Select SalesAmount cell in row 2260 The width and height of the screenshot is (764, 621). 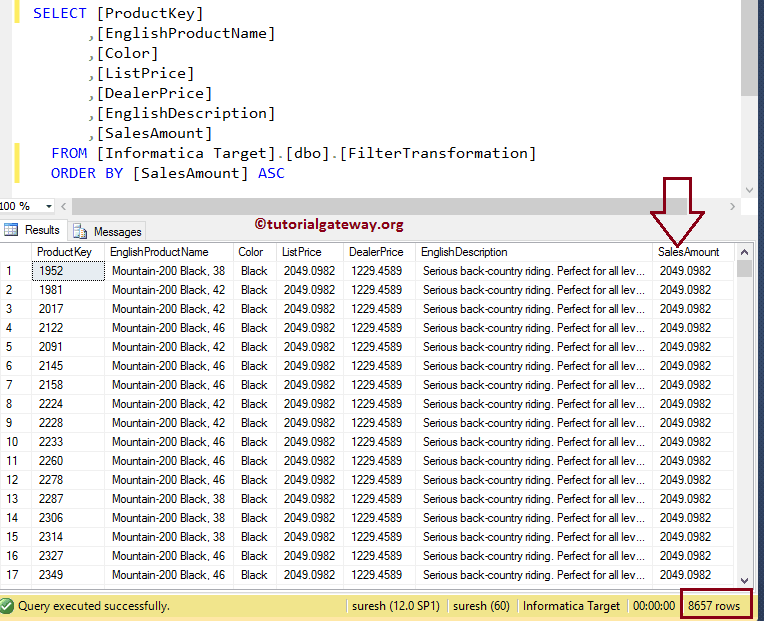tap(693, 461)
